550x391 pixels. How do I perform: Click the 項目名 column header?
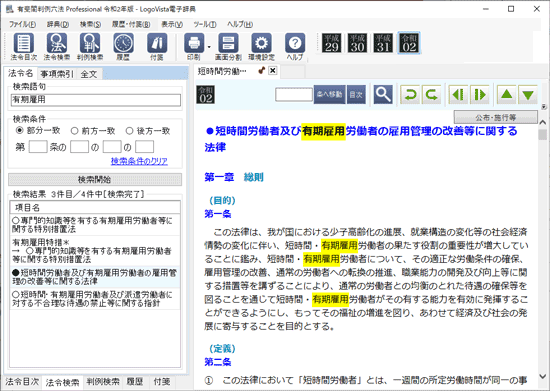pos(95,207)
